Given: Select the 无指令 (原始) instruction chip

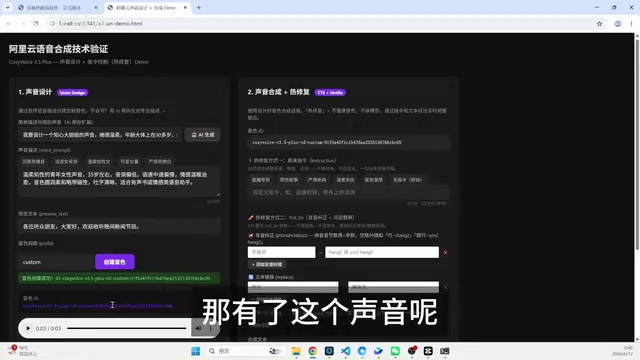Looking at the screenshot, I should [x=407, y=180].
